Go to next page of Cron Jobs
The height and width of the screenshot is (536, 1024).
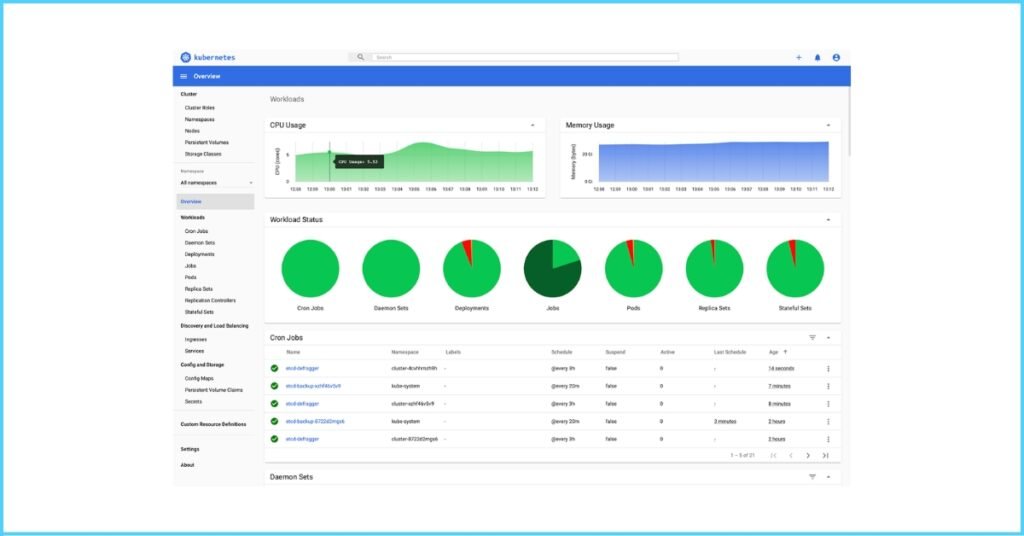[x=808, y=456]
